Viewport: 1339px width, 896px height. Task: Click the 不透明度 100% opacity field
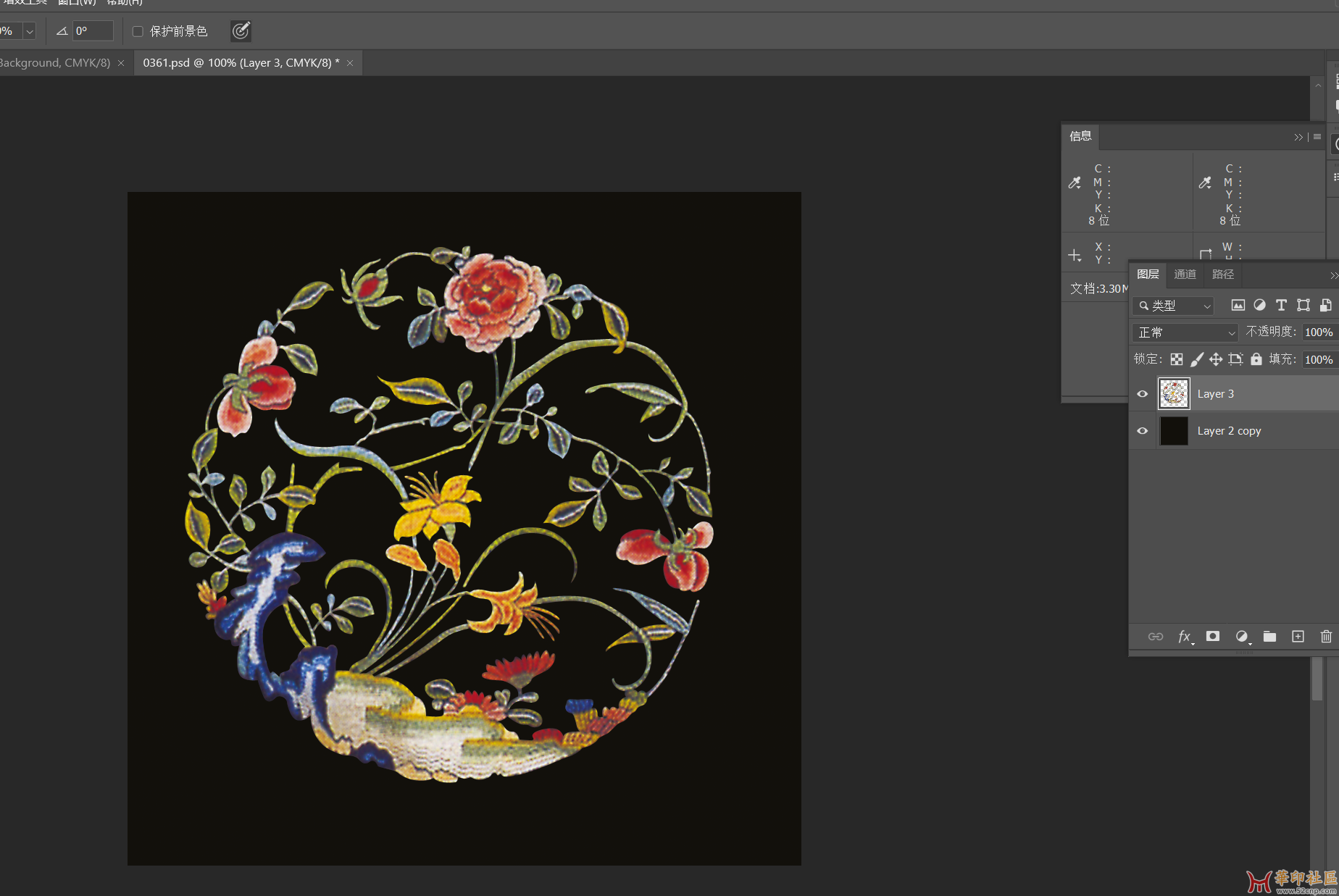click(1319, 332)
